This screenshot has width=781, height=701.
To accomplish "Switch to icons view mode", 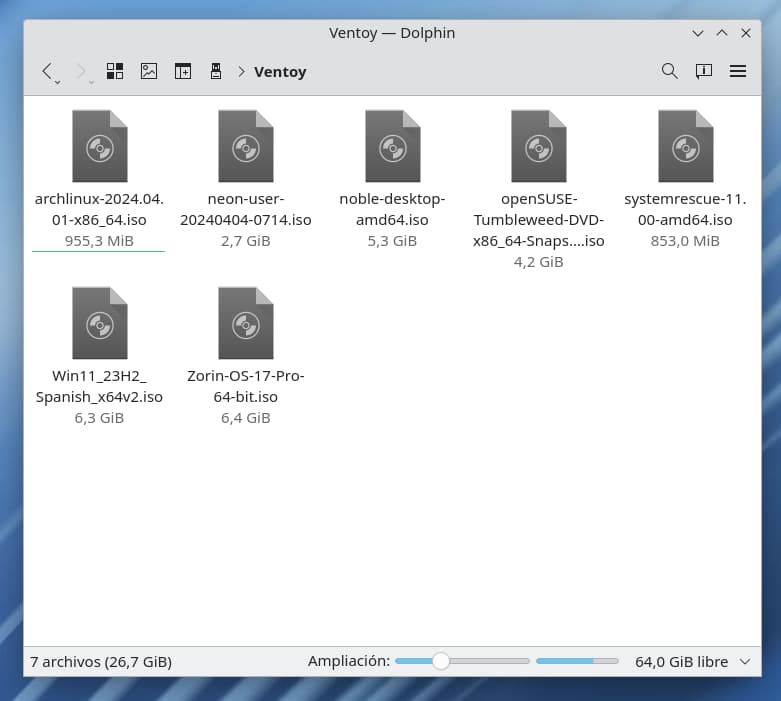I will tap(115, 72).
